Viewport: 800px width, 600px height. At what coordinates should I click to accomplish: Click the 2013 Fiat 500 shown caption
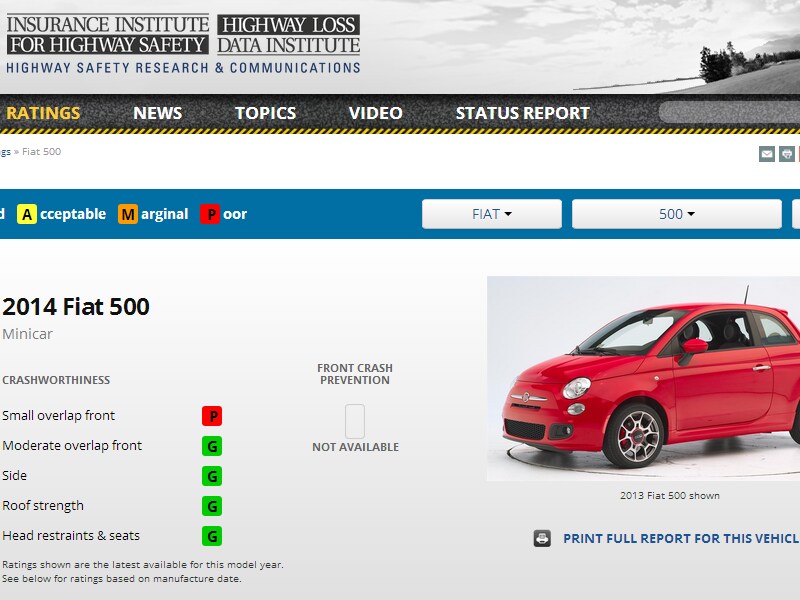point(670,495)
